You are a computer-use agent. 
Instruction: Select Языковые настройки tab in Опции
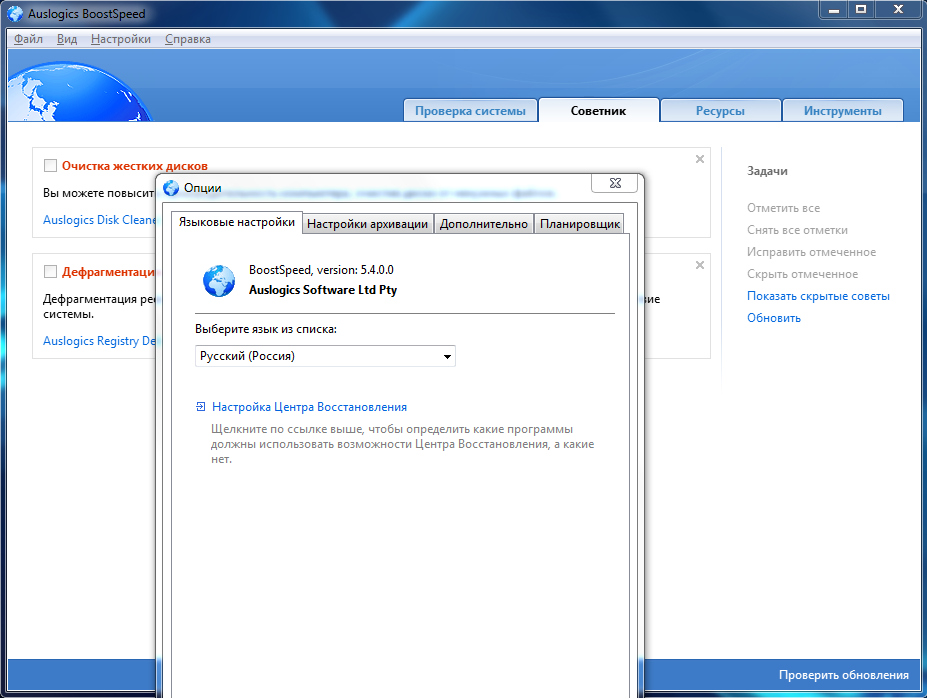click(x=236, y=222)
